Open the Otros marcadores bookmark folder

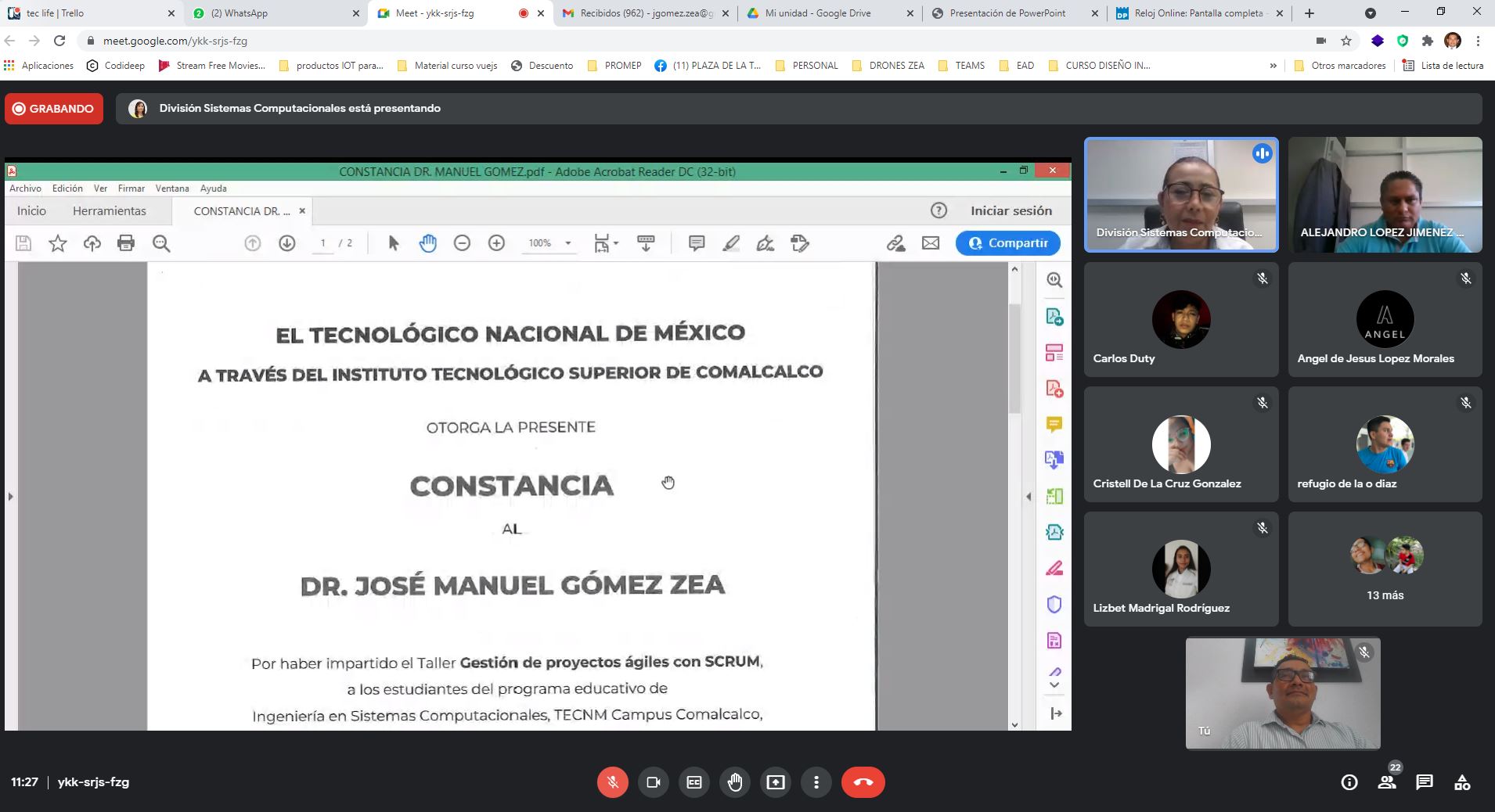click(x=1340, y=66)
